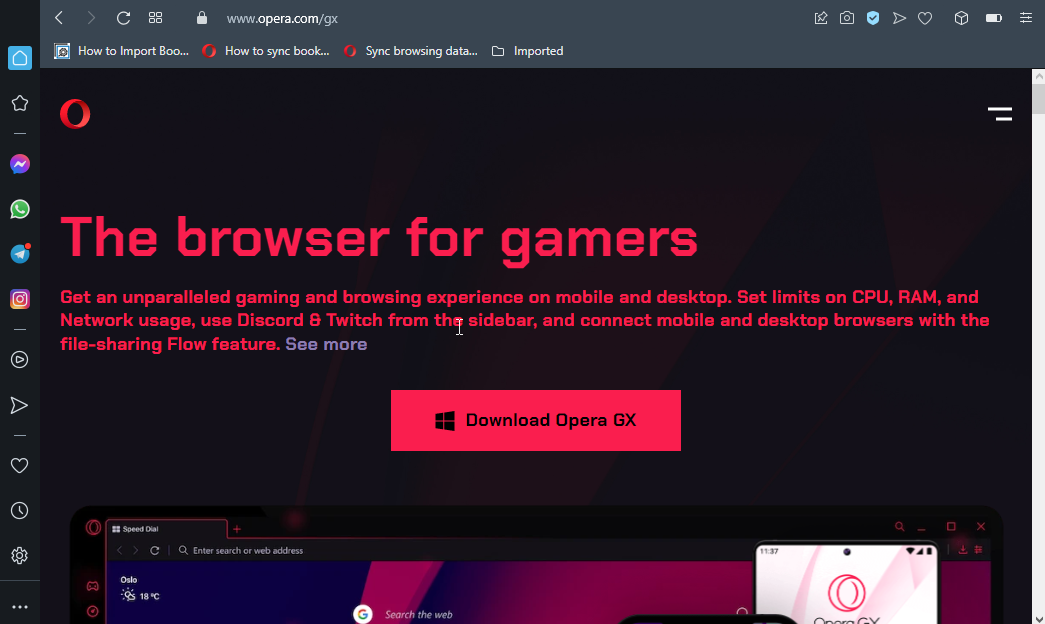
Task: Open 'Sync browsing data...' bookmark
Action: coord(411,51)
